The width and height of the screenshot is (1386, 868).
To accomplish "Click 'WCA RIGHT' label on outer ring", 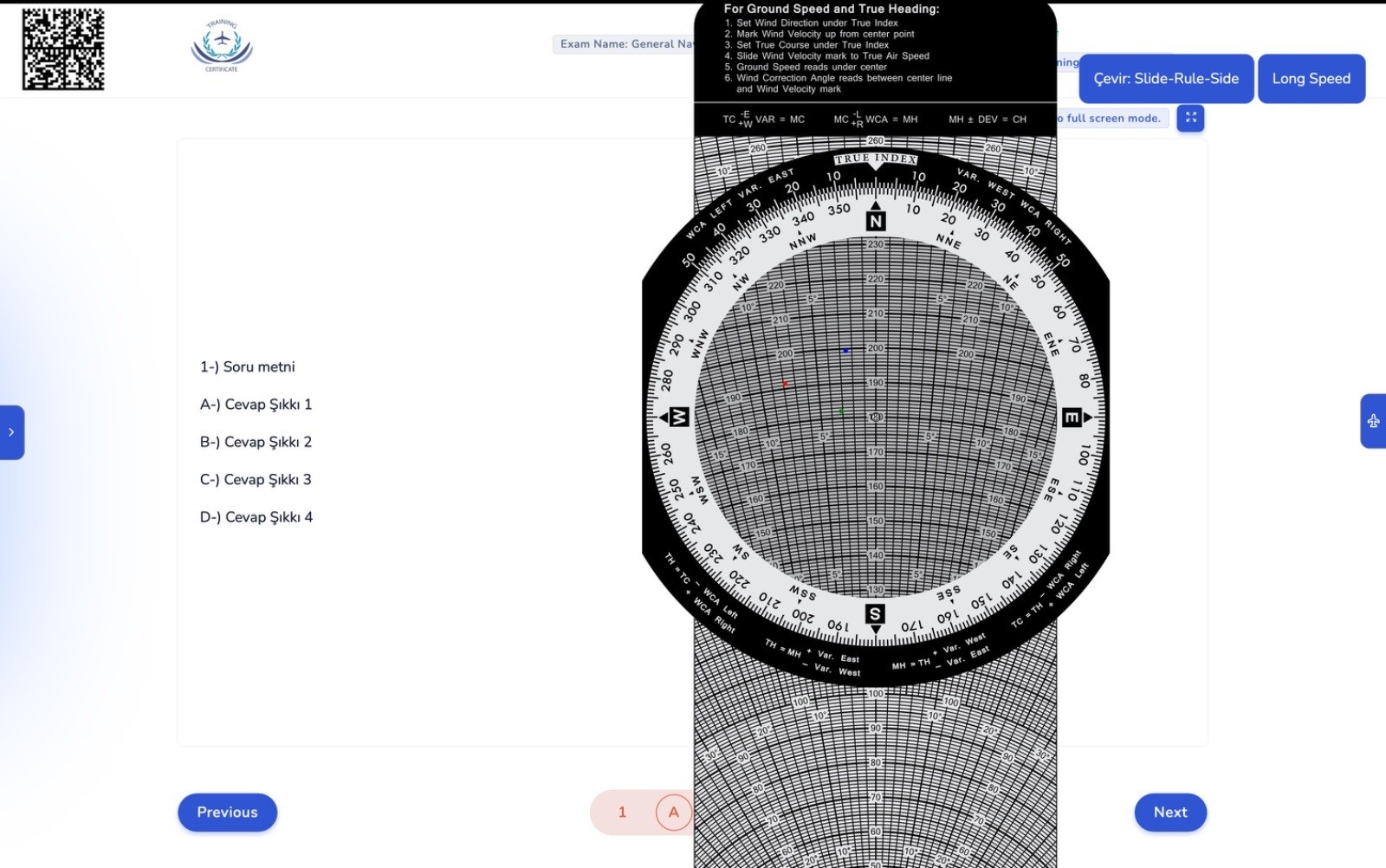I will (1046, 223).
